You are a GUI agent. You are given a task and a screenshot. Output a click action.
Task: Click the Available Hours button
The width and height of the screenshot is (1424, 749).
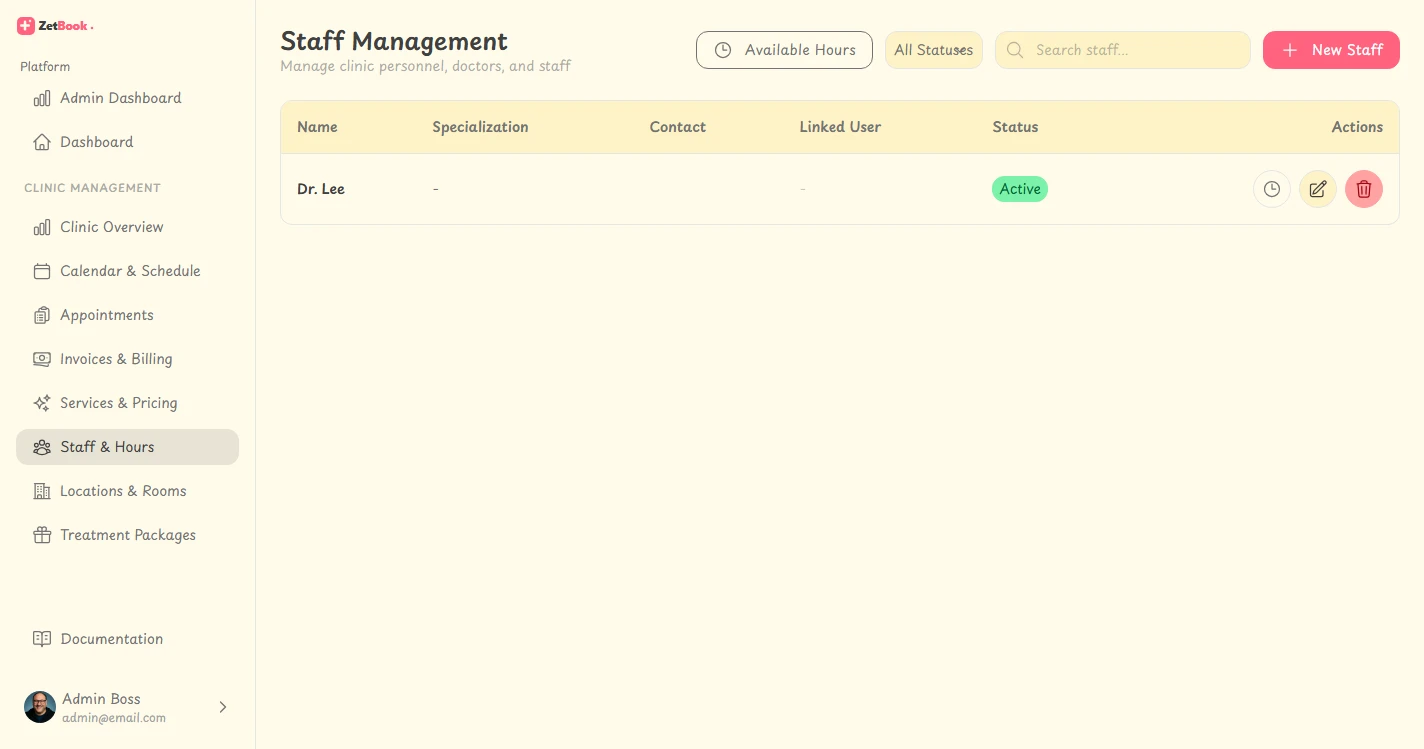point(784,50)
